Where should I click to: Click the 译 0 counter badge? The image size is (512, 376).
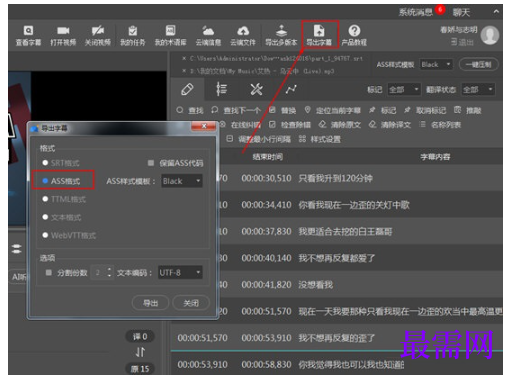(140, 337)
